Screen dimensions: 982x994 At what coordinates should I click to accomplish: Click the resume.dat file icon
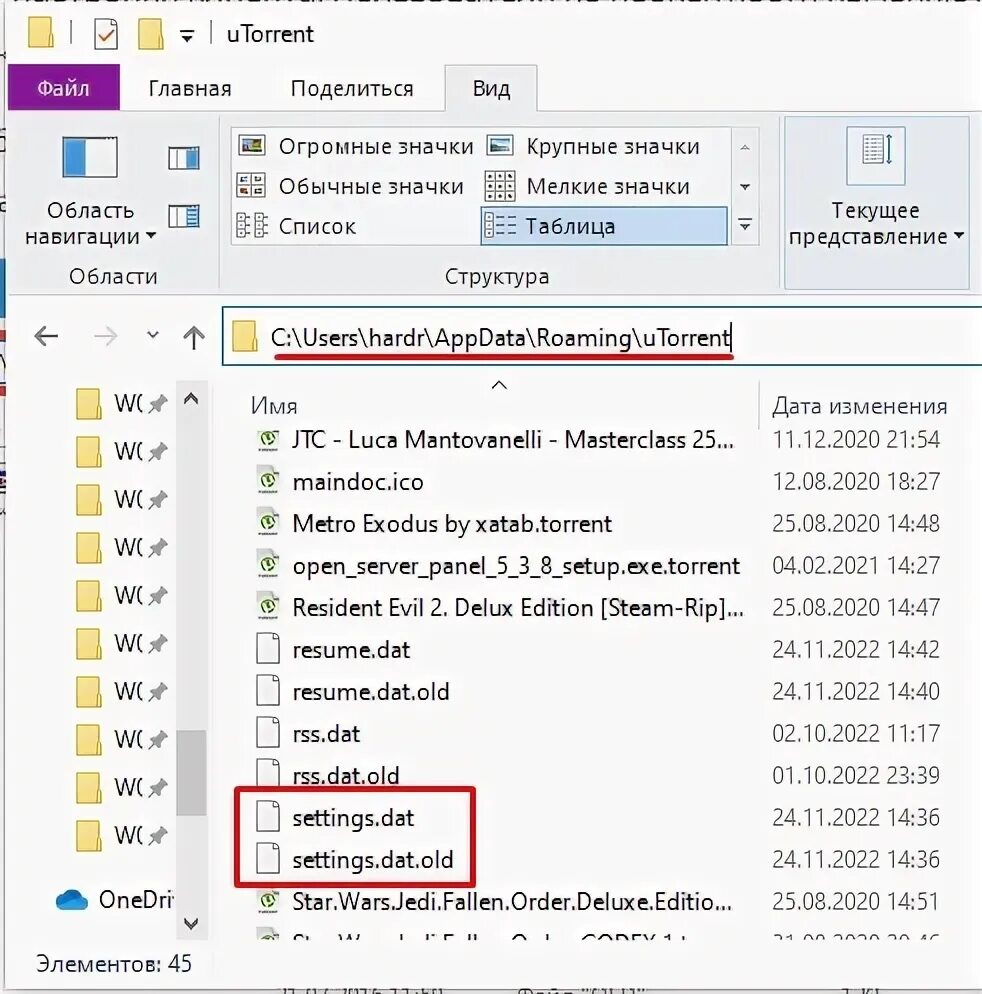[268, 648]
